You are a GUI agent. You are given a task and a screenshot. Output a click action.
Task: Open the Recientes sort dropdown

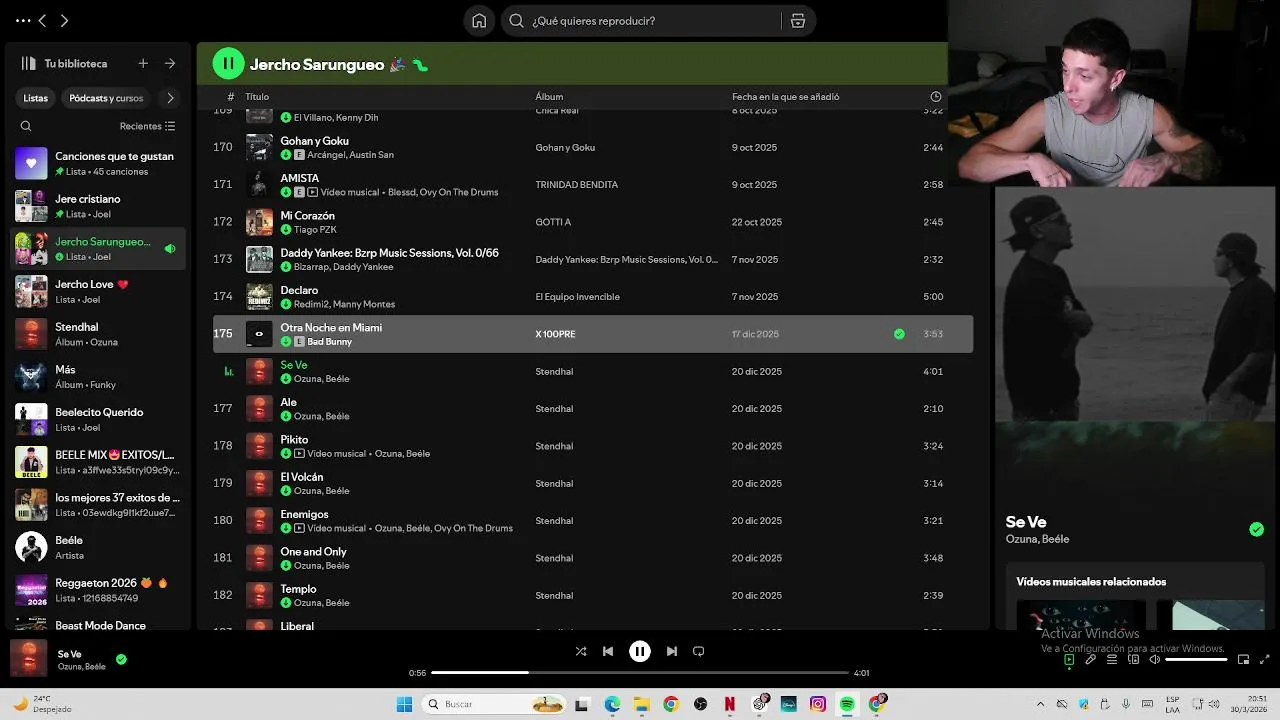147,126
